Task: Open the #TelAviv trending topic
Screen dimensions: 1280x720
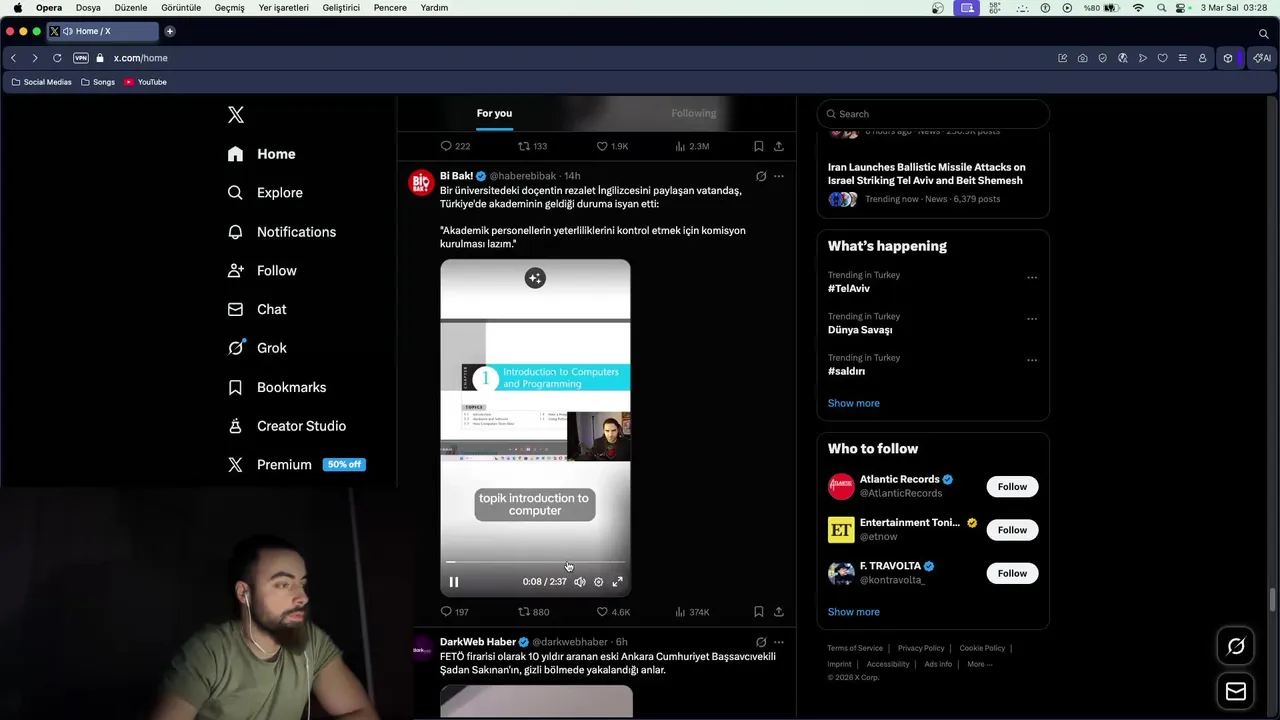Action: click(849, 289)
